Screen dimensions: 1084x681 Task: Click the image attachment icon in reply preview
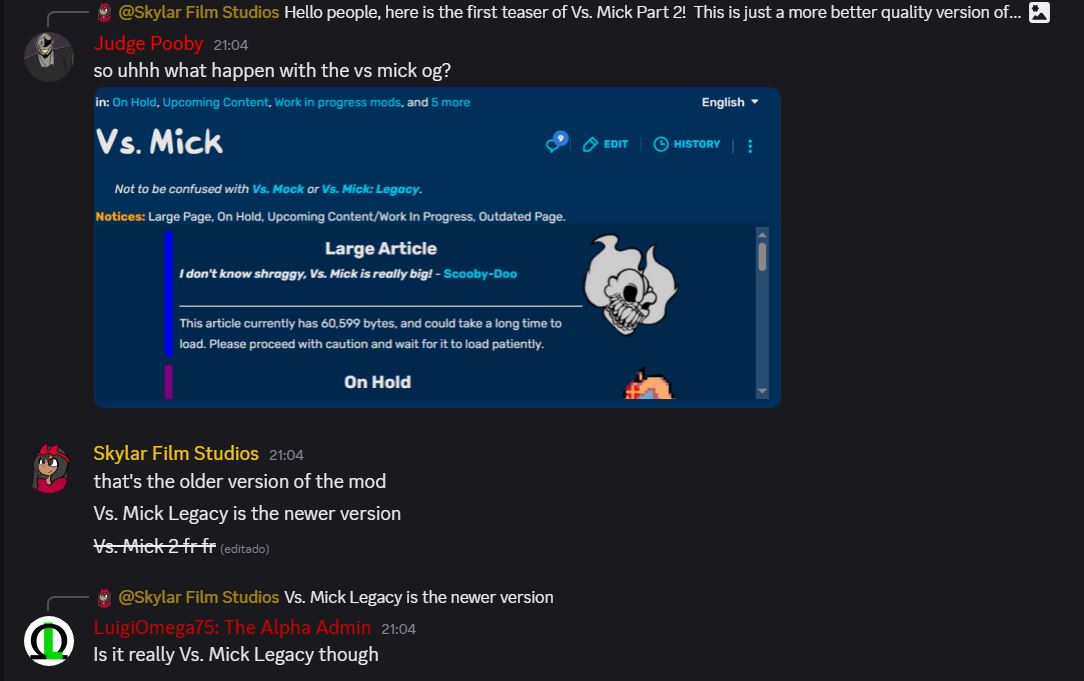[x=1039, y=12]
